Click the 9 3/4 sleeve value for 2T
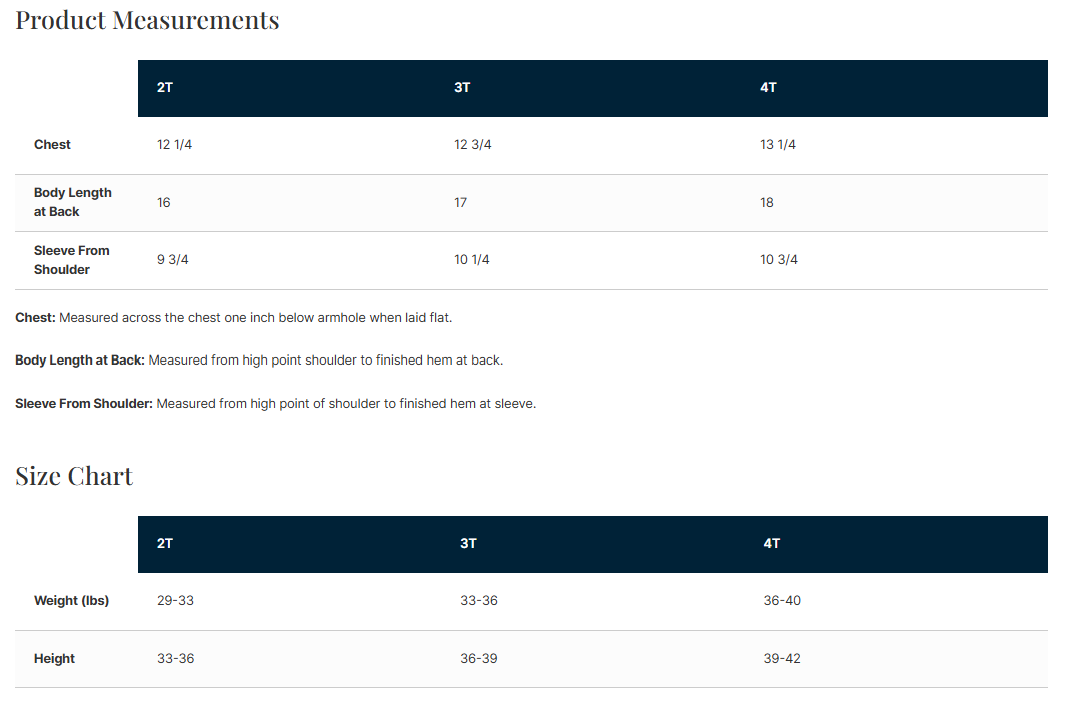 [x=173, y=260]
